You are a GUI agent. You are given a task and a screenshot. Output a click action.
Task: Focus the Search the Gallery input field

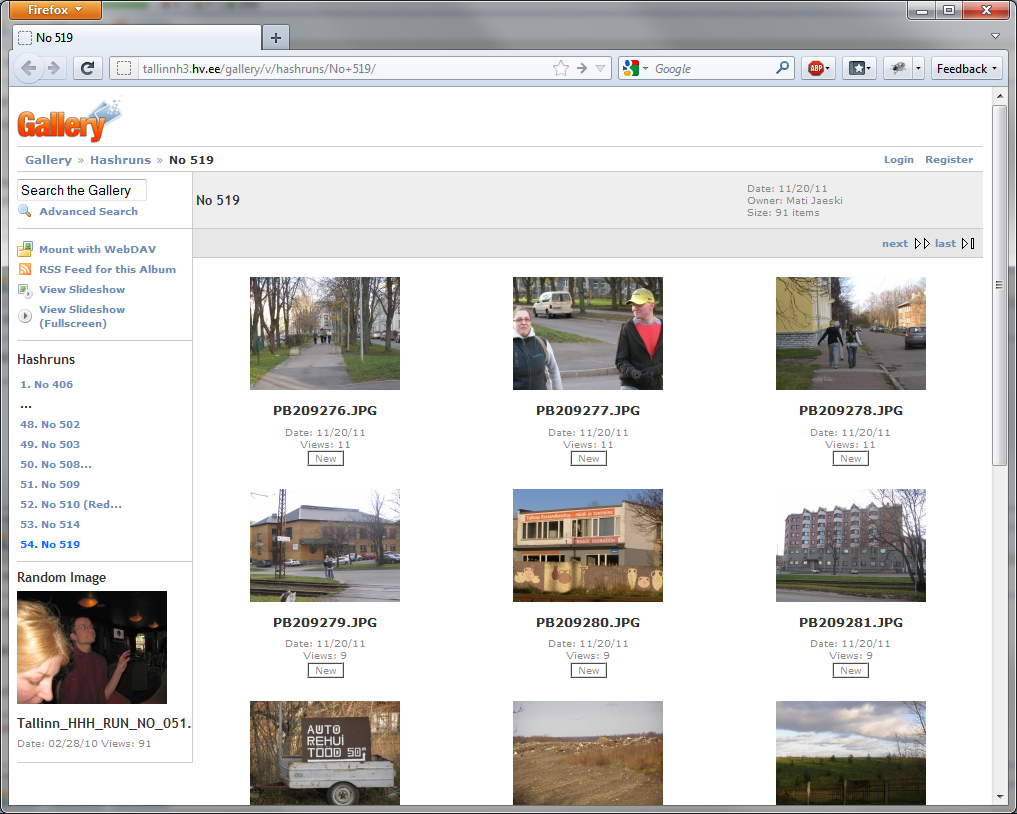(82, 190)
